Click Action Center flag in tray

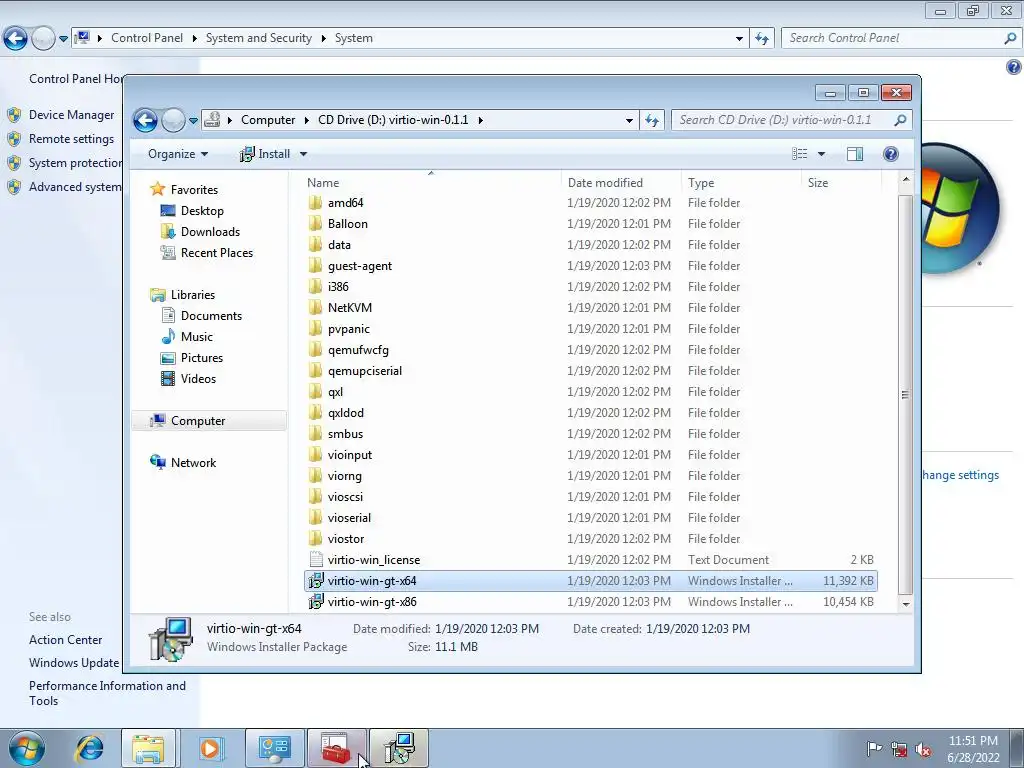874,749
